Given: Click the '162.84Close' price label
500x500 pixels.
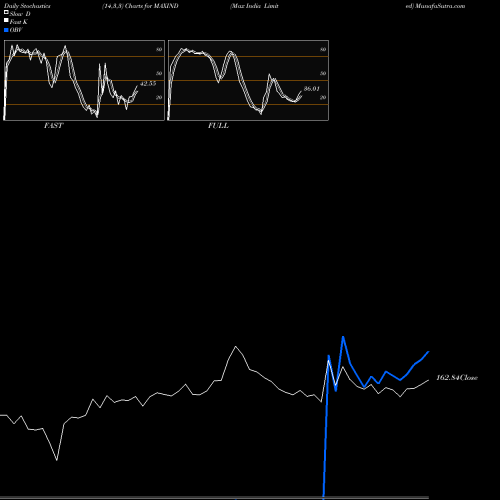Looking at the screenshot, I should 457,378.
